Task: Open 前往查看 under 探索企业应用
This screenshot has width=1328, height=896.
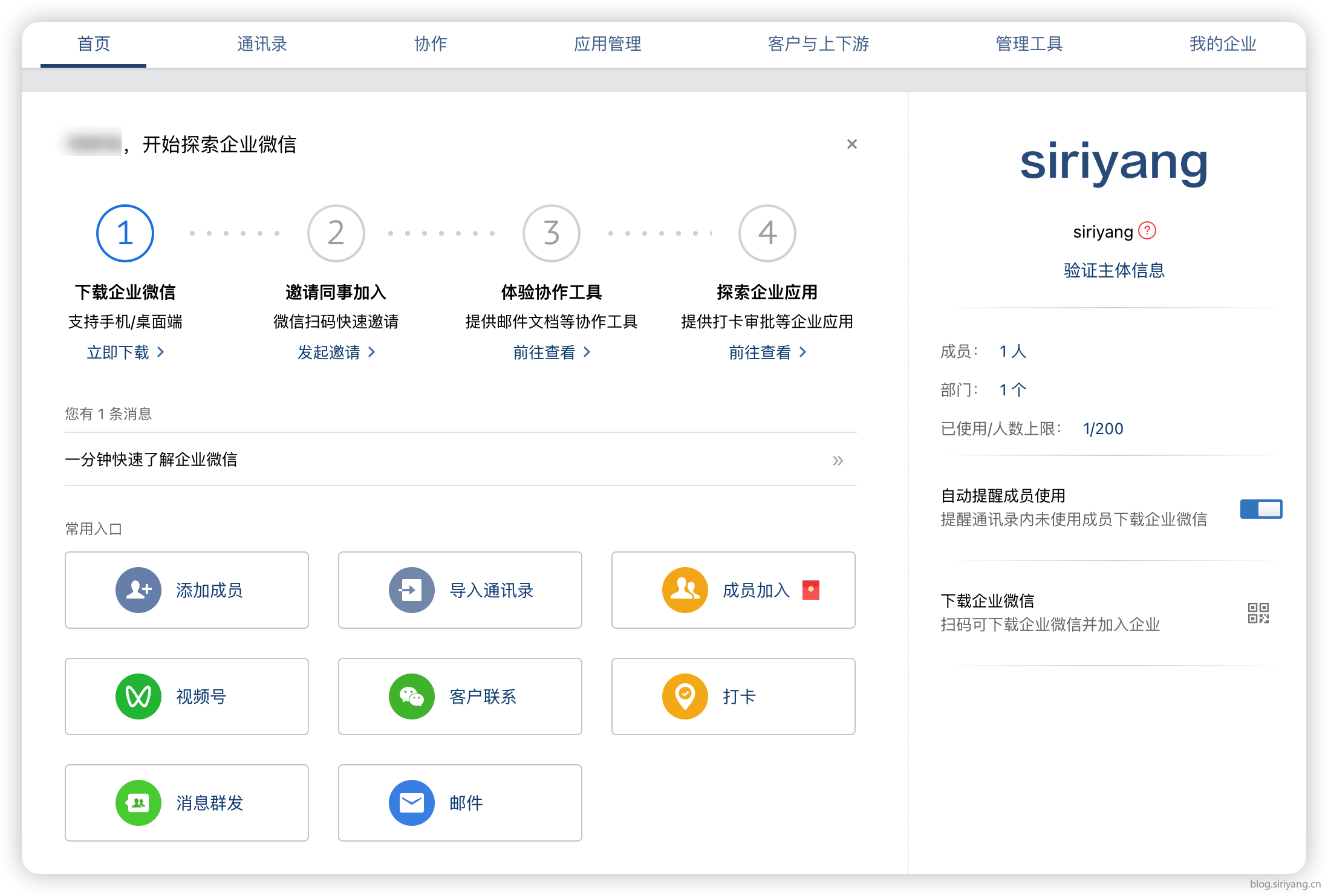Action: [767, 352]
